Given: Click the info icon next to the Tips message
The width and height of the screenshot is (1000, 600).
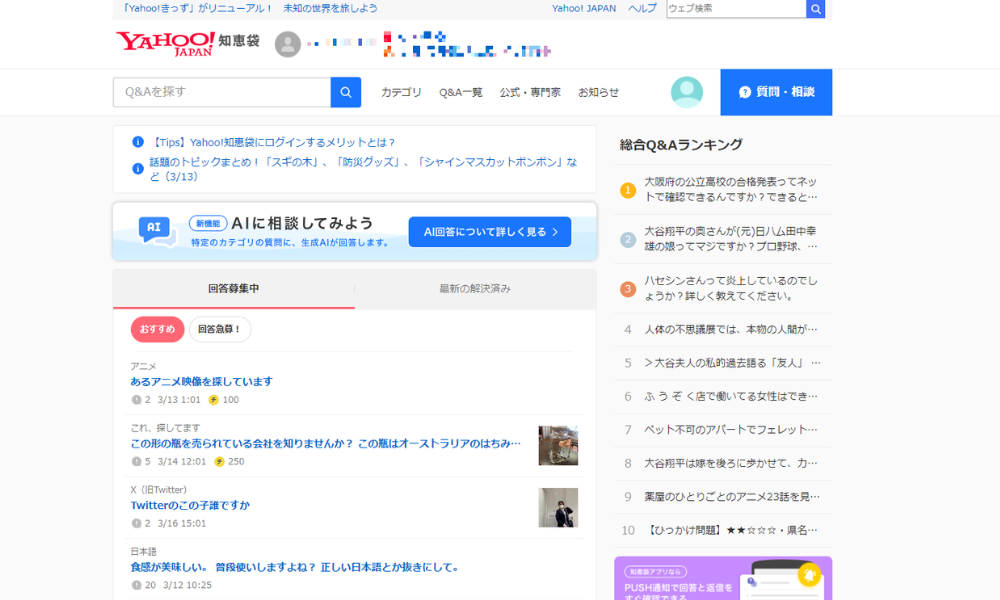Looking at the screenshot, I should coord(137,142).
